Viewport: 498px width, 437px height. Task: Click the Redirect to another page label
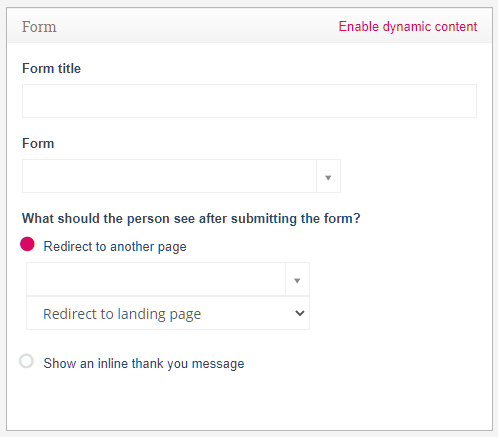coord(115,247)
